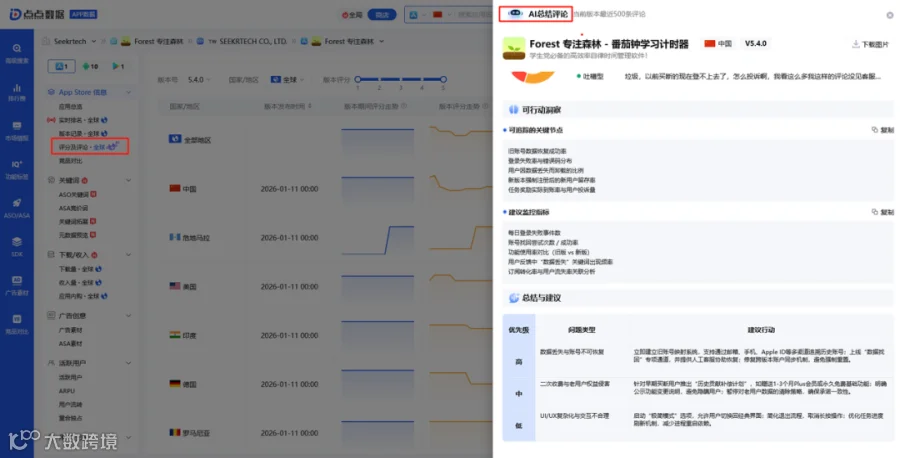
Task: Select the 罗马尼亚 row in the table
Action: tap(324, 433)
